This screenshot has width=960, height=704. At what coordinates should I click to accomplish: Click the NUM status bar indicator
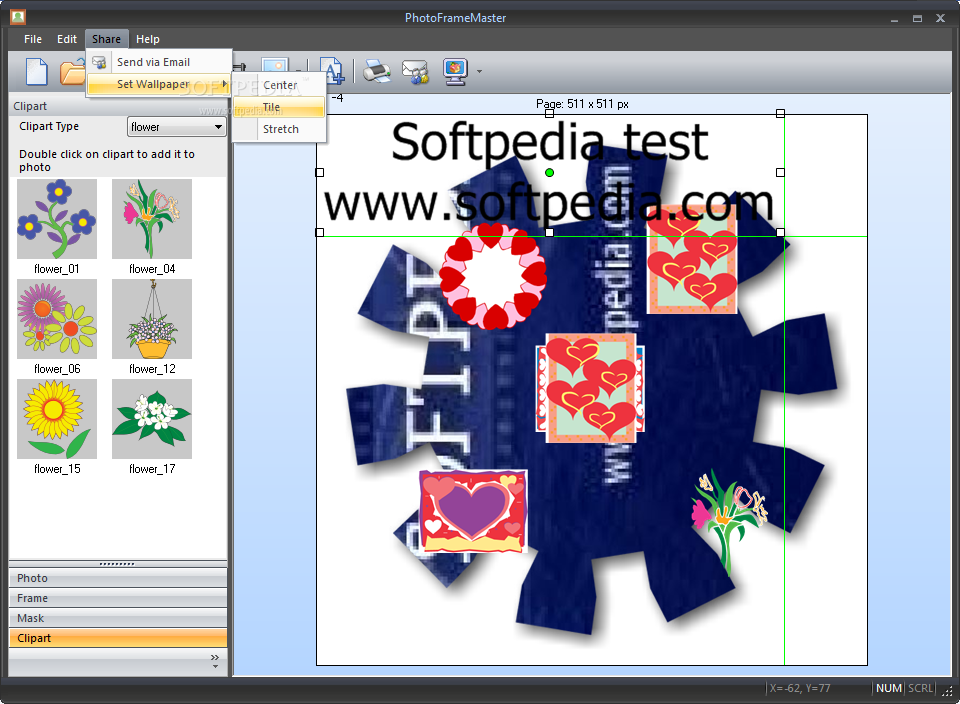888,688
